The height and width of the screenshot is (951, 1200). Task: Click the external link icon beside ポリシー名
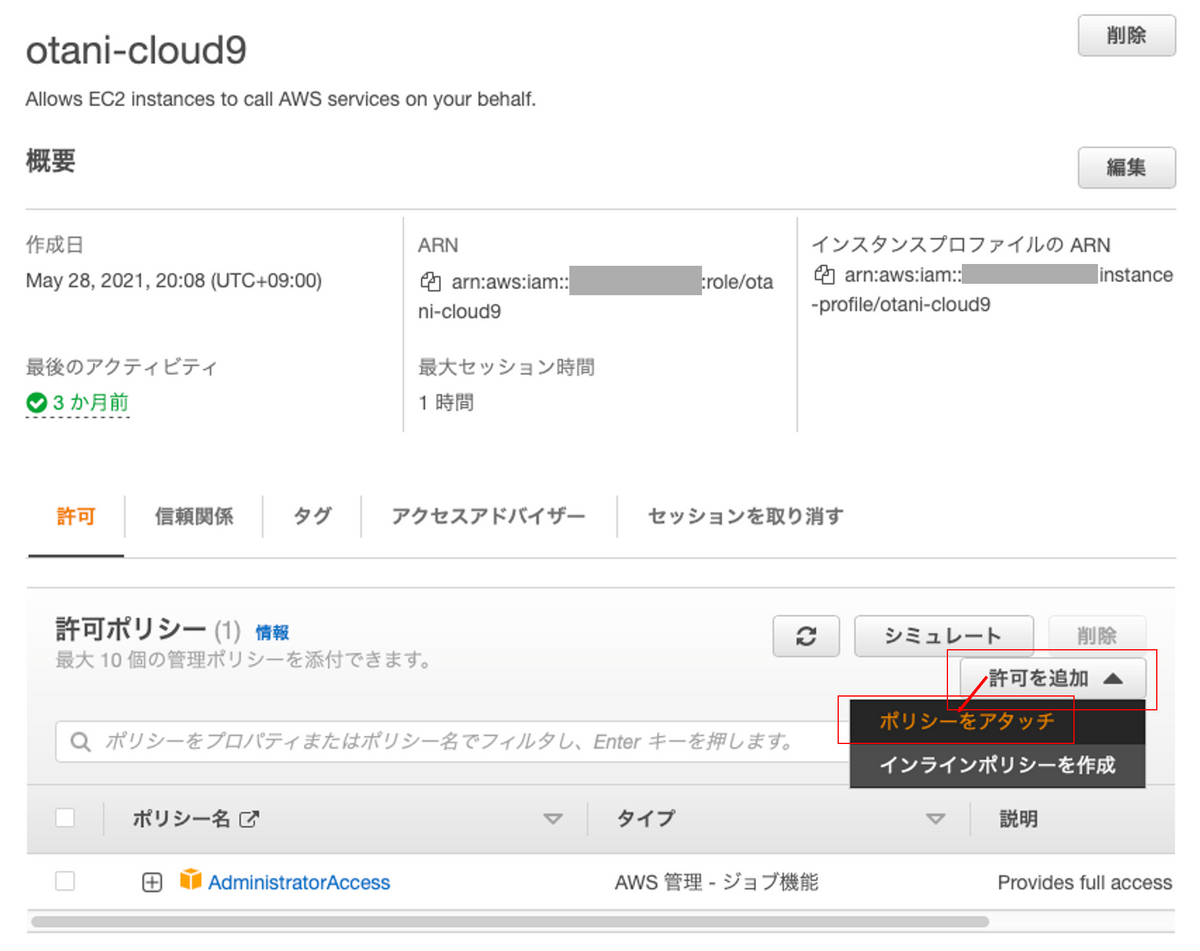click(x=250, y=819)
